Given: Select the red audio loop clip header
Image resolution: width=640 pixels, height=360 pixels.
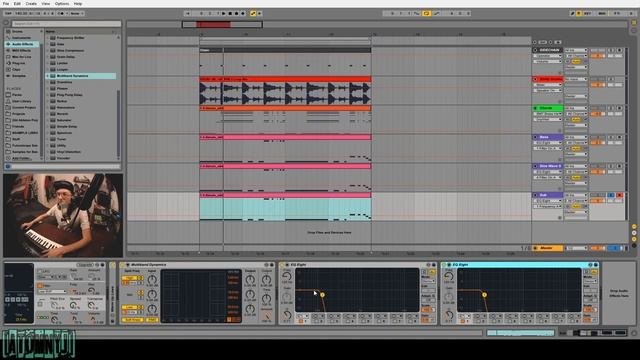Looking at the screenshot, I should [x=285, y=79].
